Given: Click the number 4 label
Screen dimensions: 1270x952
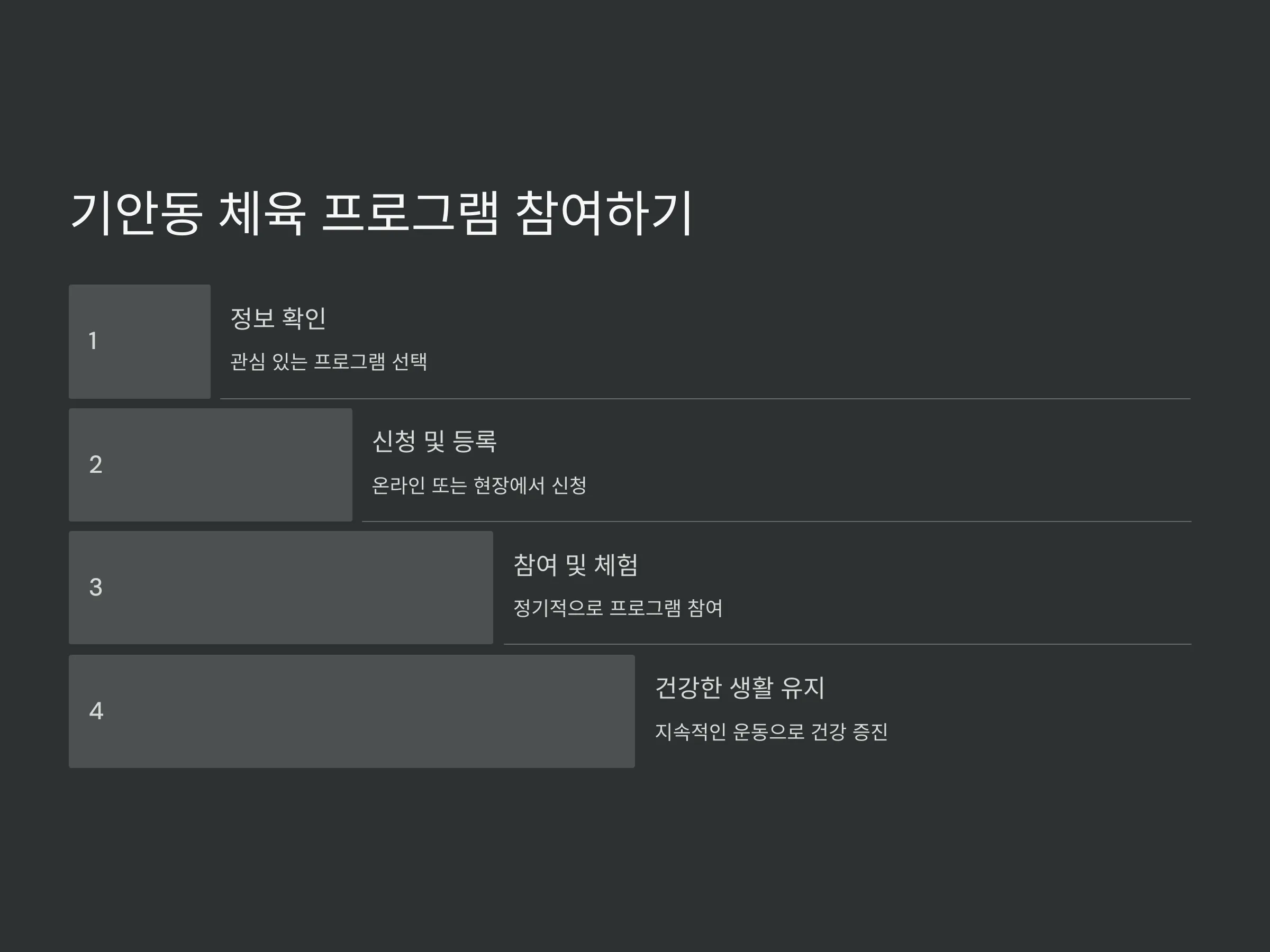Looking at the screenshot, I should pos(96,711).
